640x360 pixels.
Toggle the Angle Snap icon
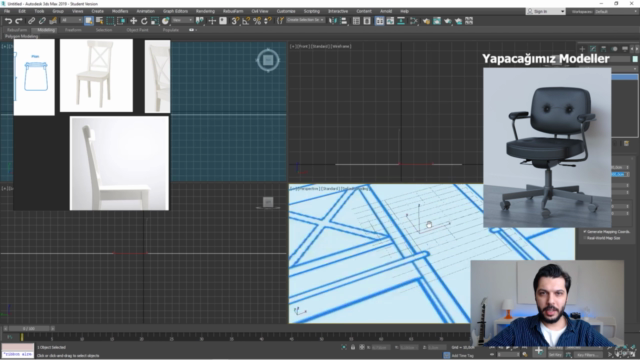coord(246,21)
